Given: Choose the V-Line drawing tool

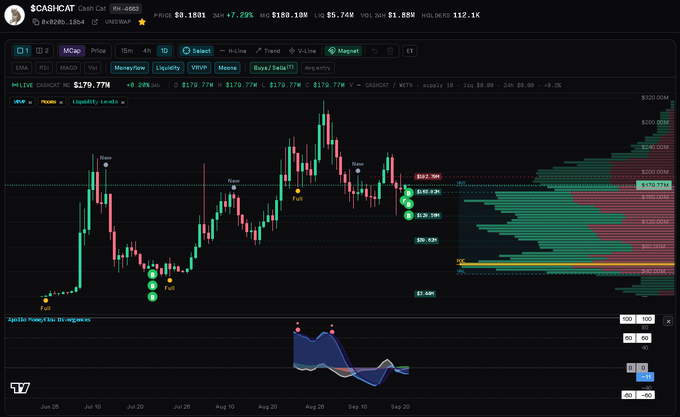Looking at the screenshot, I should tap(303, 51).
